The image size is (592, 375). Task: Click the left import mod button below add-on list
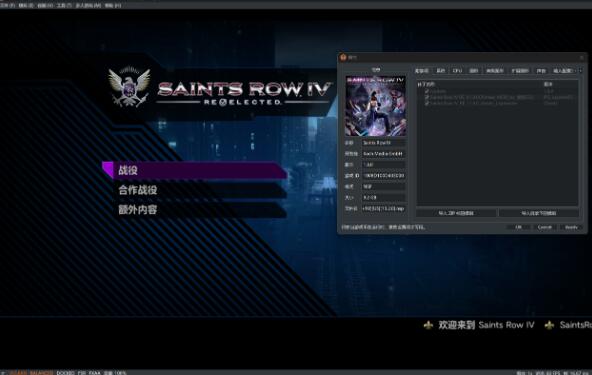[x=456, y=213]
